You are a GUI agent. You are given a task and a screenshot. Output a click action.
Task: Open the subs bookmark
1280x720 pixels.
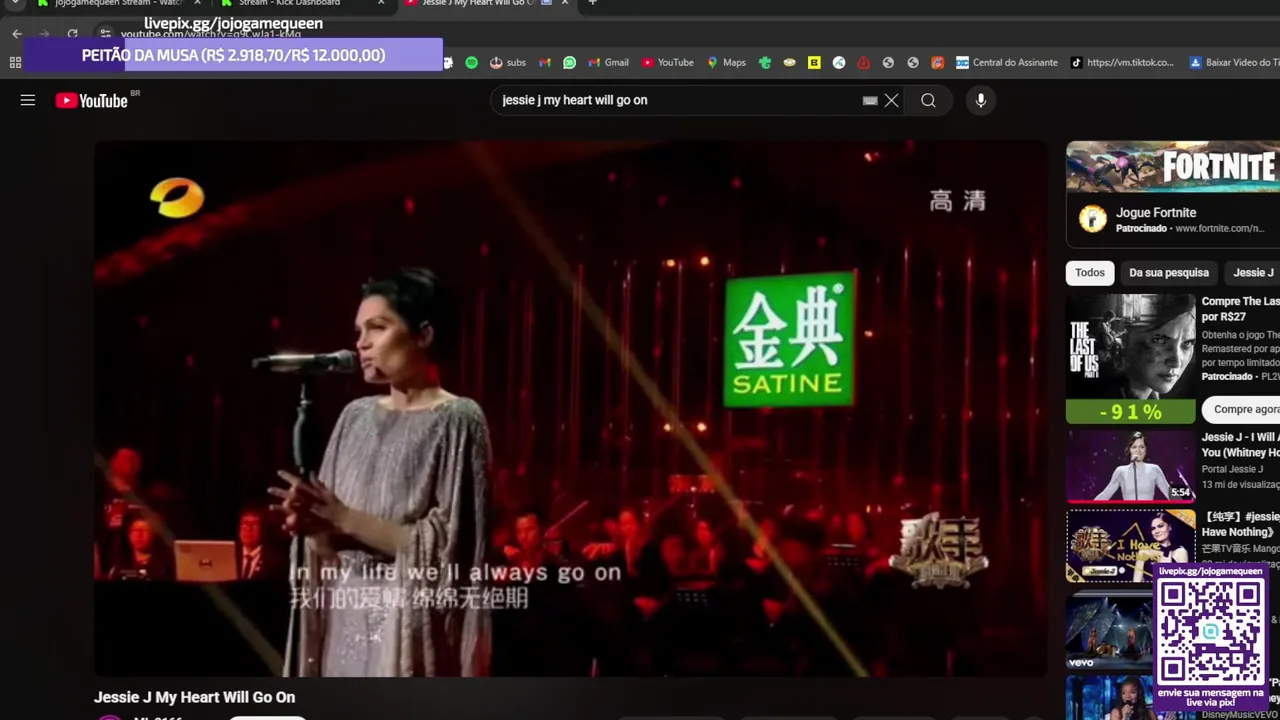pos(507,62)
